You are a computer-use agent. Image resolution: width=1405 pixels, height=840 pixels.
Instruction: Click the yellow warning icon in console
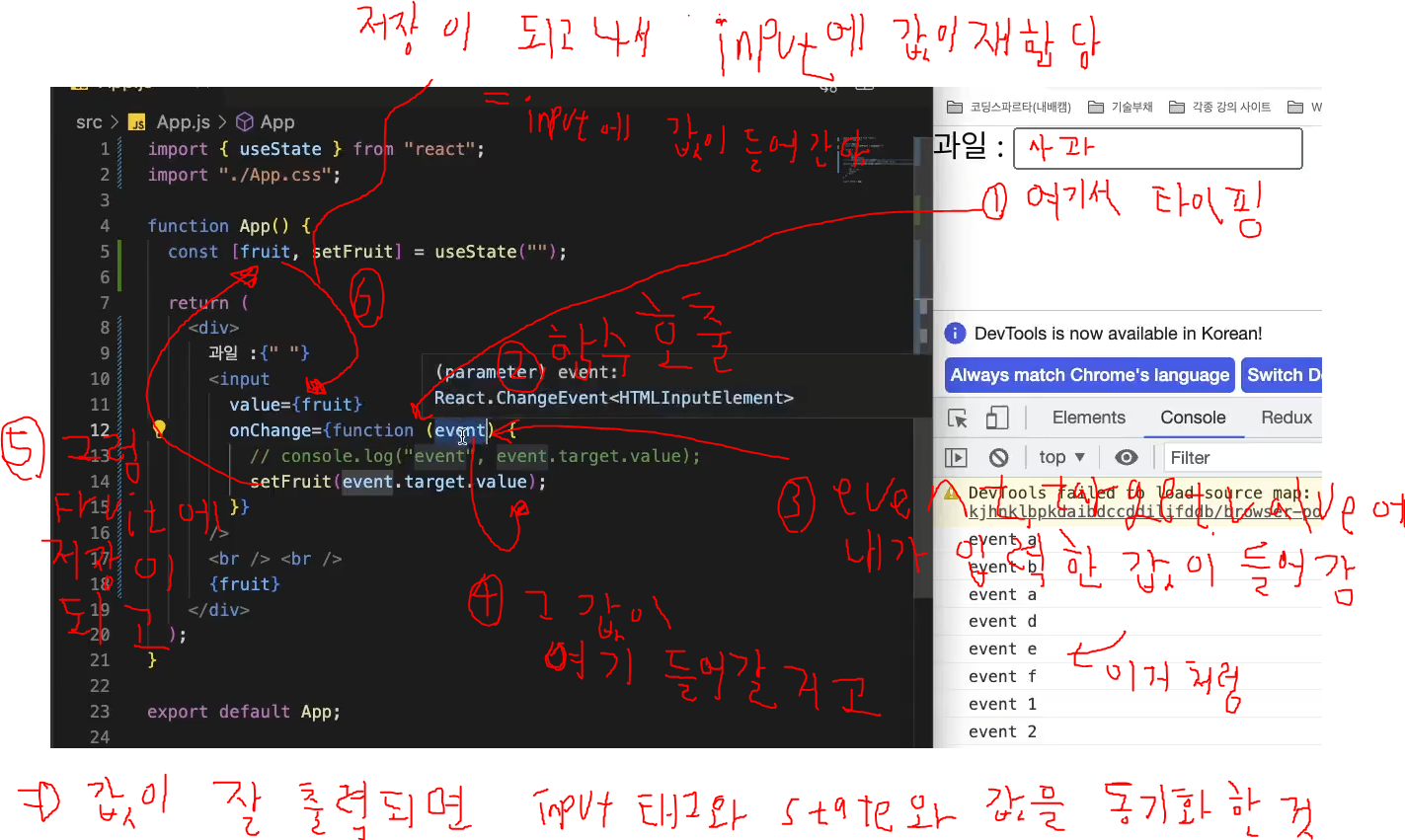[952, 493]
